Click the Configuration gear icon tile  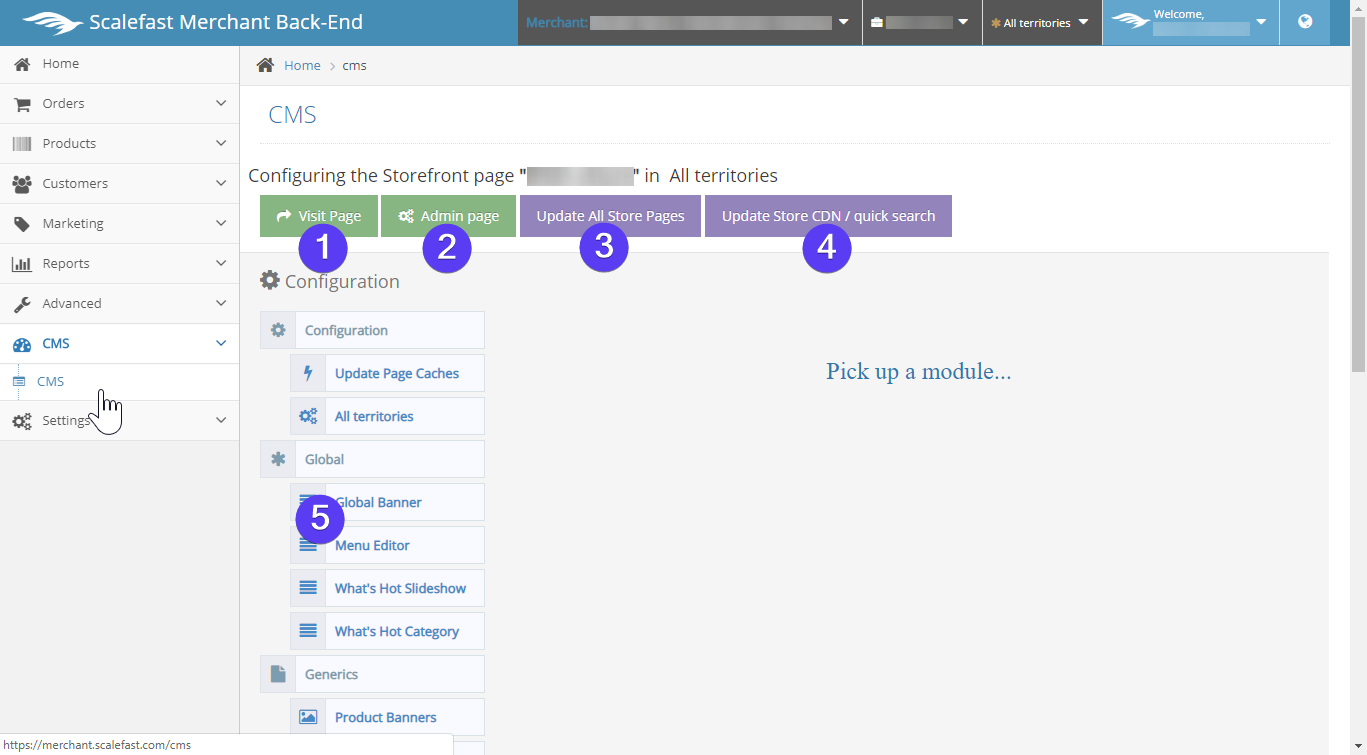click(x=278, y=330)
